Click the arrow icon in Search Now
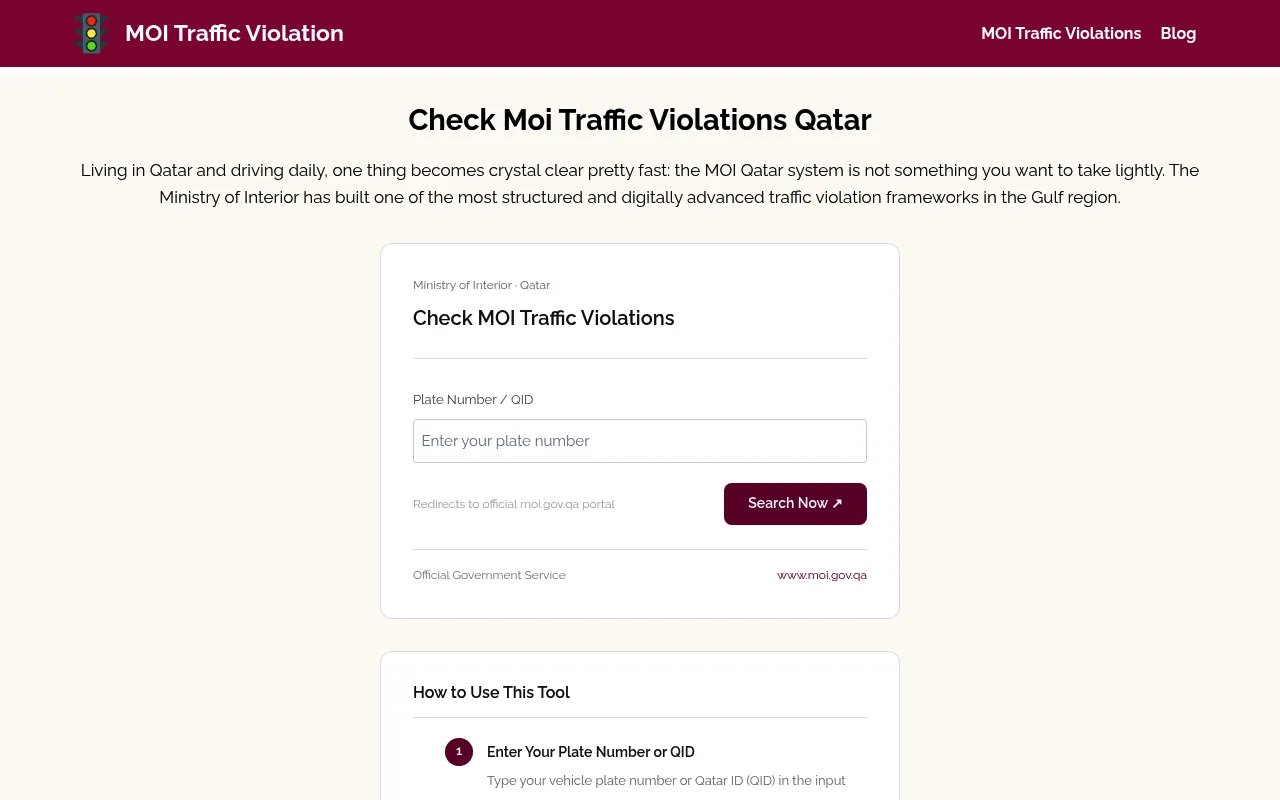This screenshot has width=1280, height=800. [x=837, y=504]
